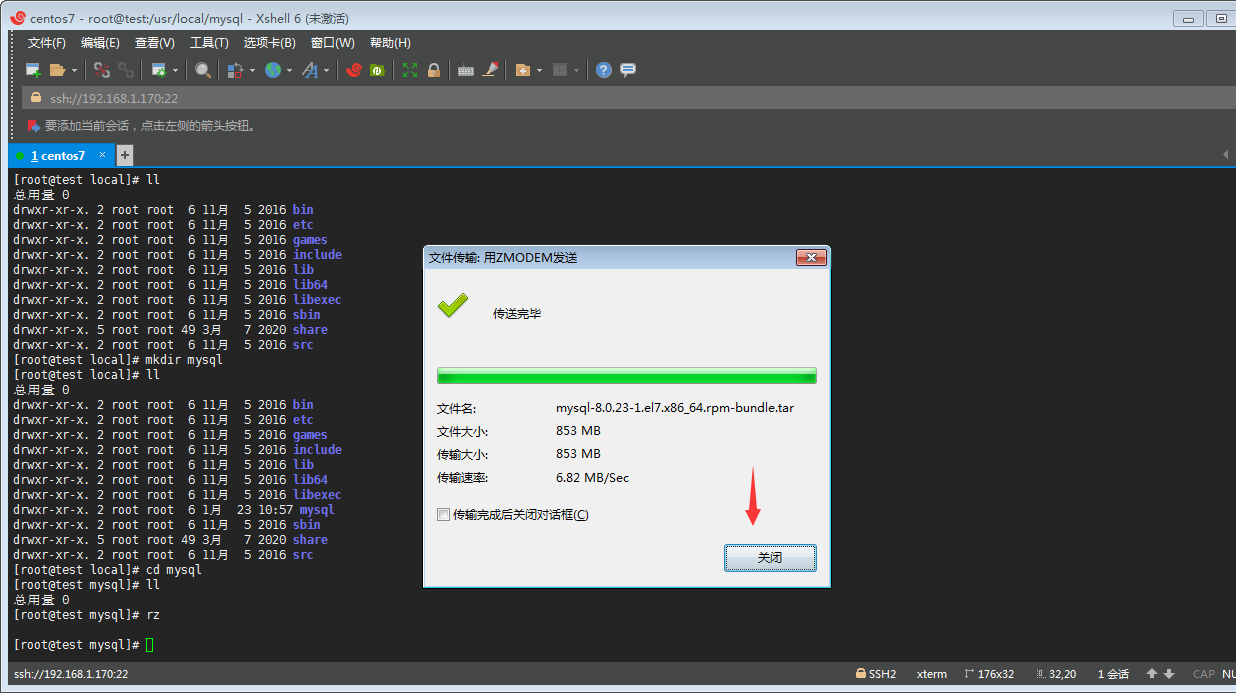Click the Disconnect session icon
The image size is (1236, 693).
pyautogui.click(x=101, y=70)
